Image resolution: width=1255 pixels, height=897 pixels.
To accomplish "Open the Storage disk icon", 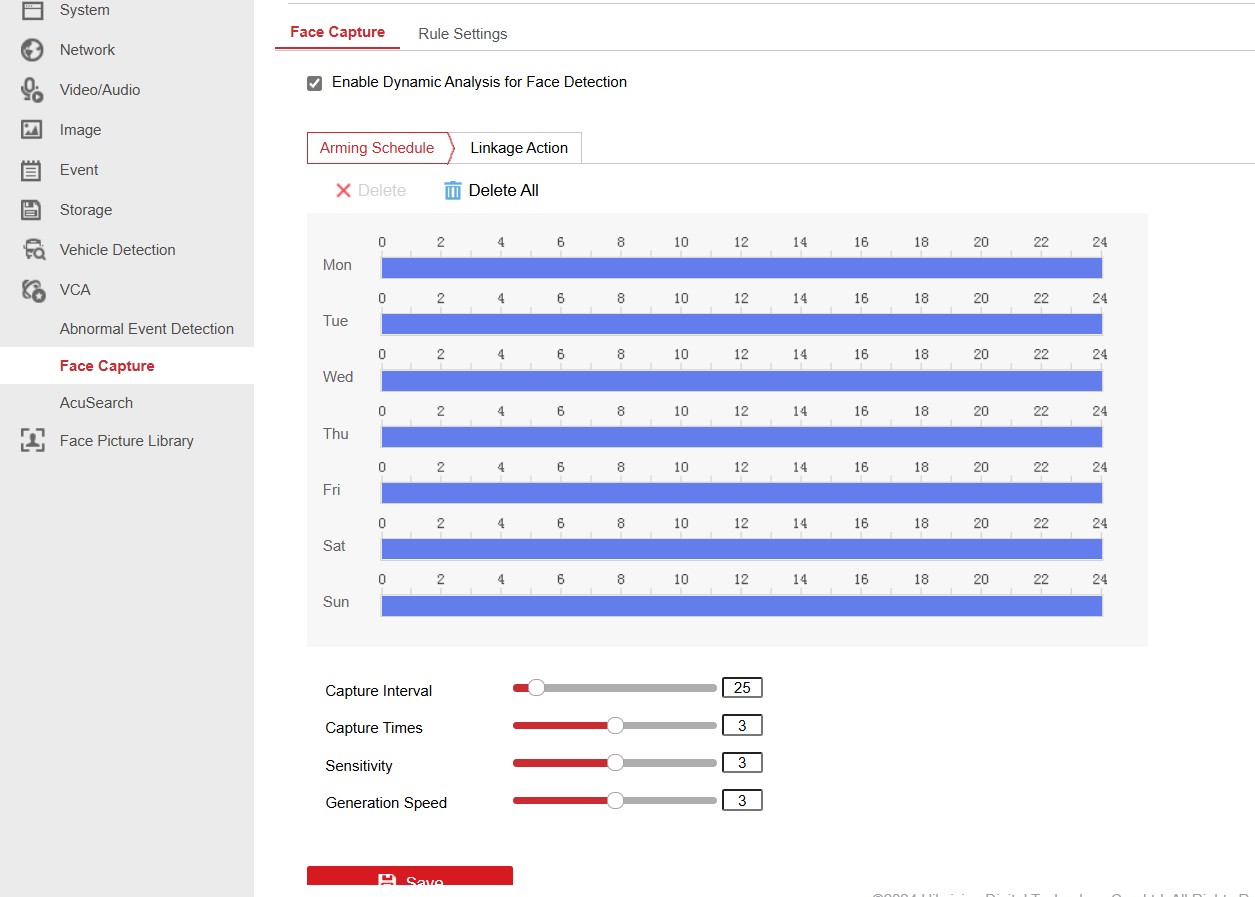I will point(32,210).
